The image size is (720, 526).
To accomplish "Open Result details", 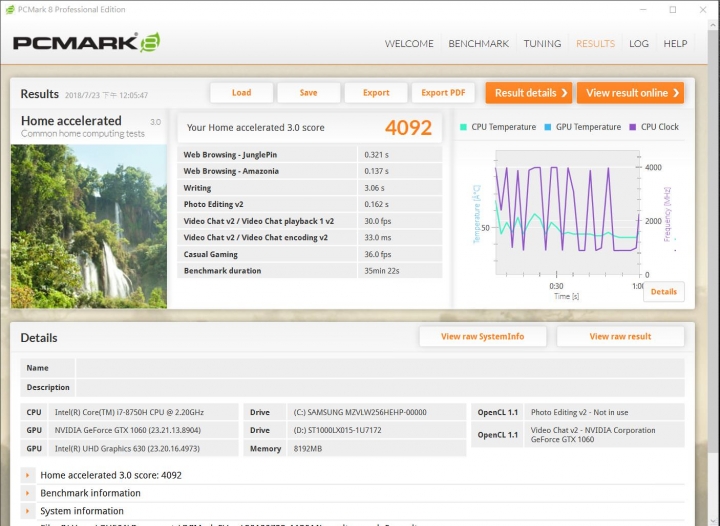I will tap(529, 93).
